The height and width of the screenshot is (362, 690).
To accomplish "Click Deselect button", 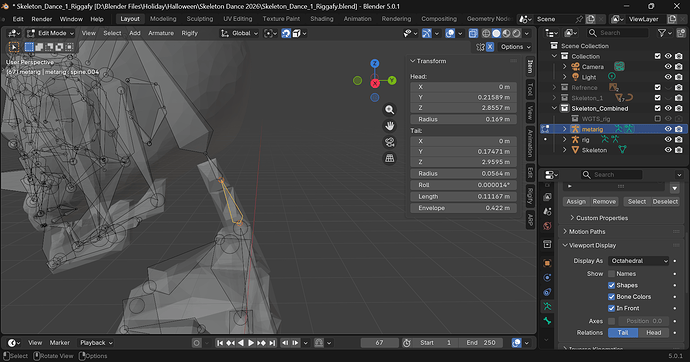I will click(665, 201).
